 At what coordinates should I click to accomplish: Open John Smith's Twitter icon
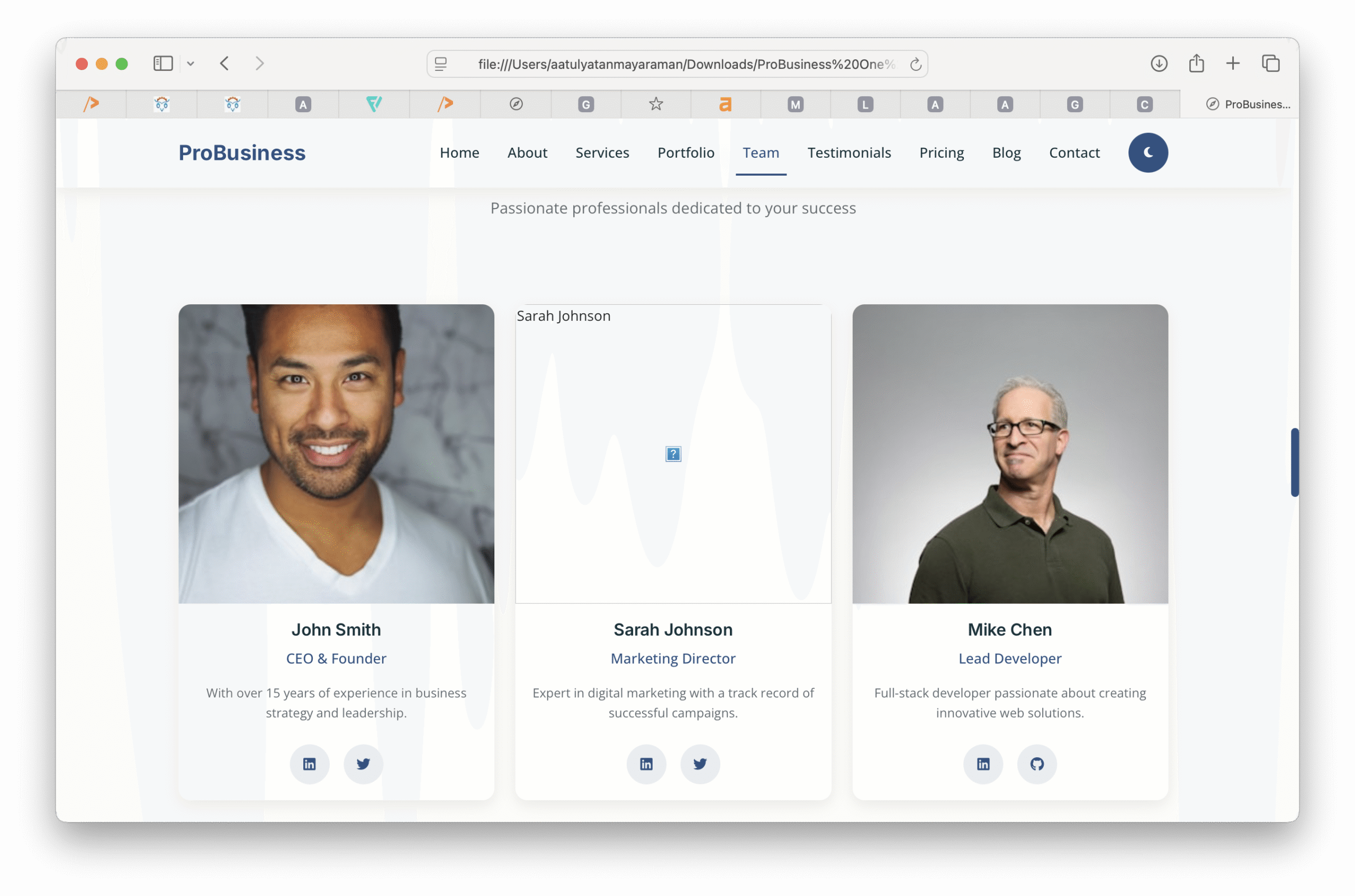[x=363, y=764]
